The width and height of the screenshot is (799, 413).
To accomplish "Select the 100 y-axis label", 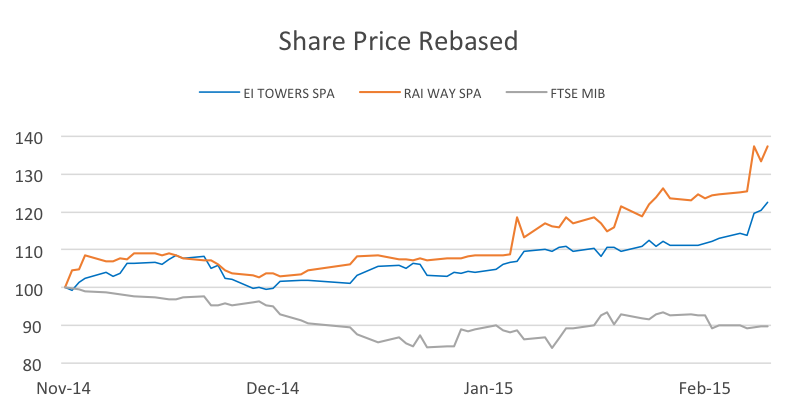I will 31,289.
